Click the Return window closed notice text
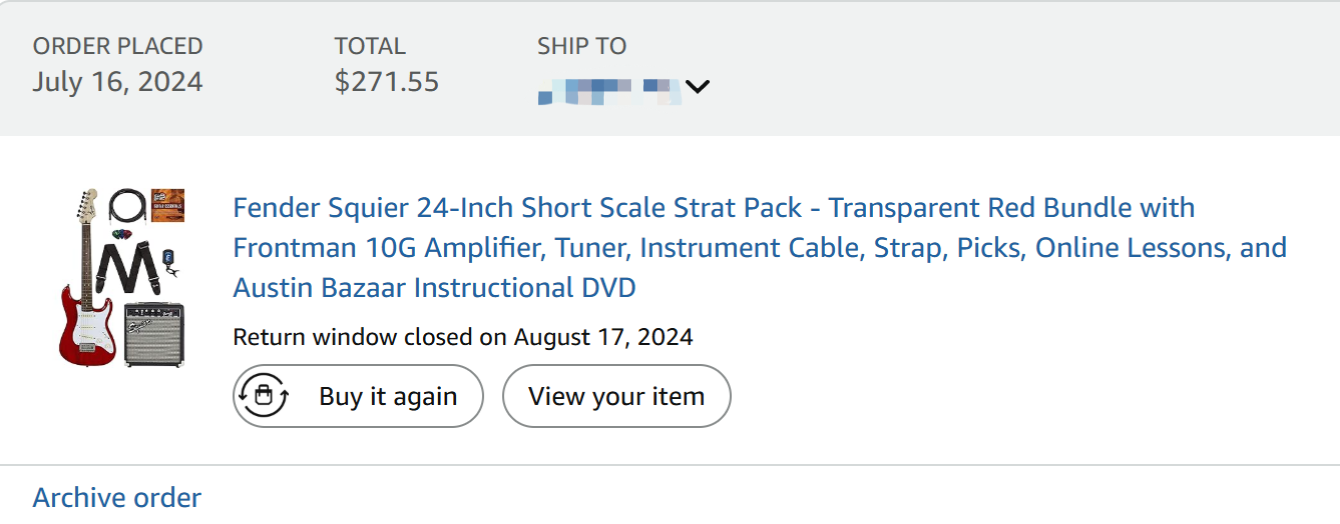Screen dimensions: 1340x524 click(462, 336)
